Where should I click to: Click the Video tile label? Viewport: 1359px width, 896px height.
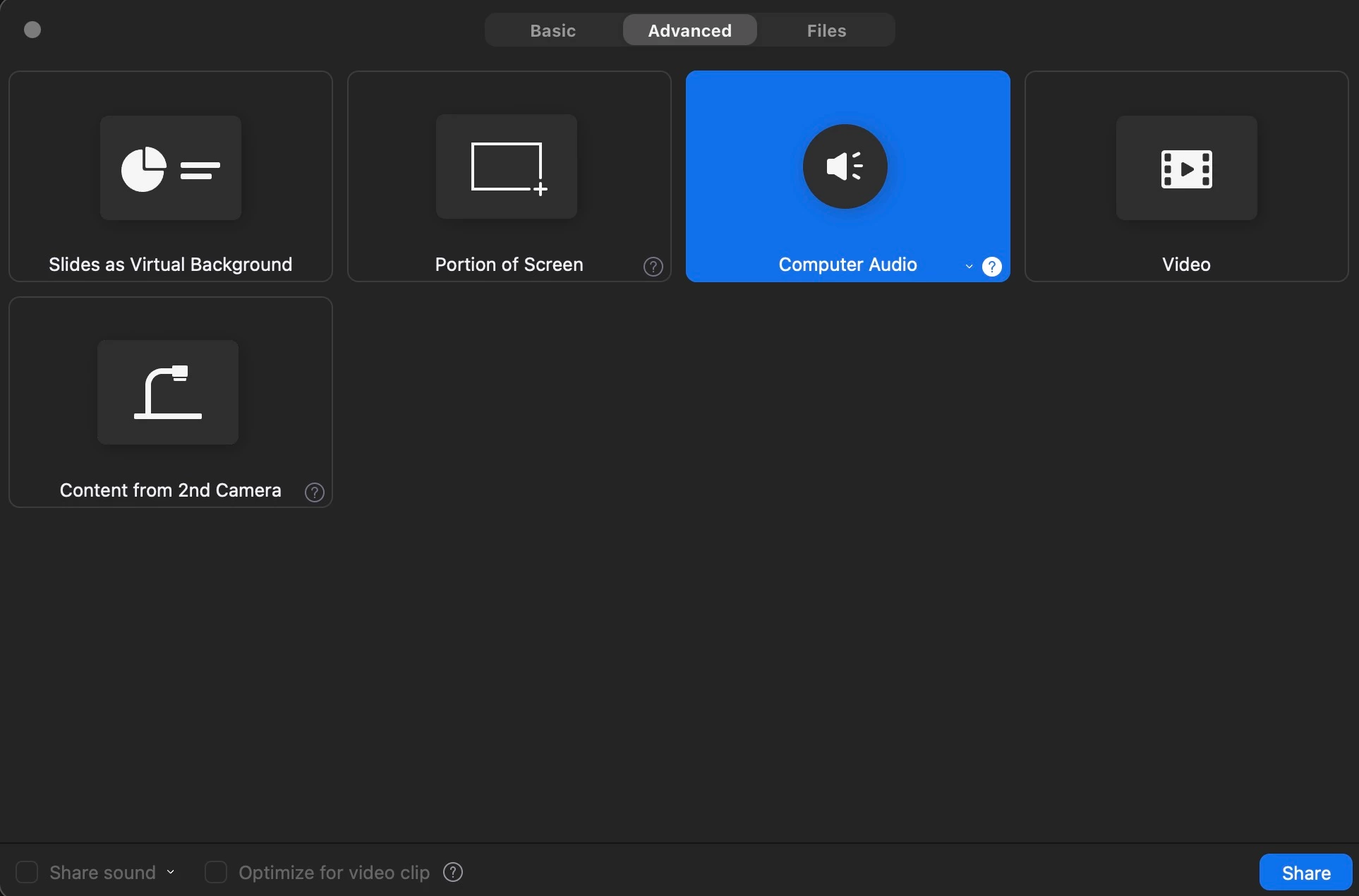pyautogui.click(x=1186, y=265)
